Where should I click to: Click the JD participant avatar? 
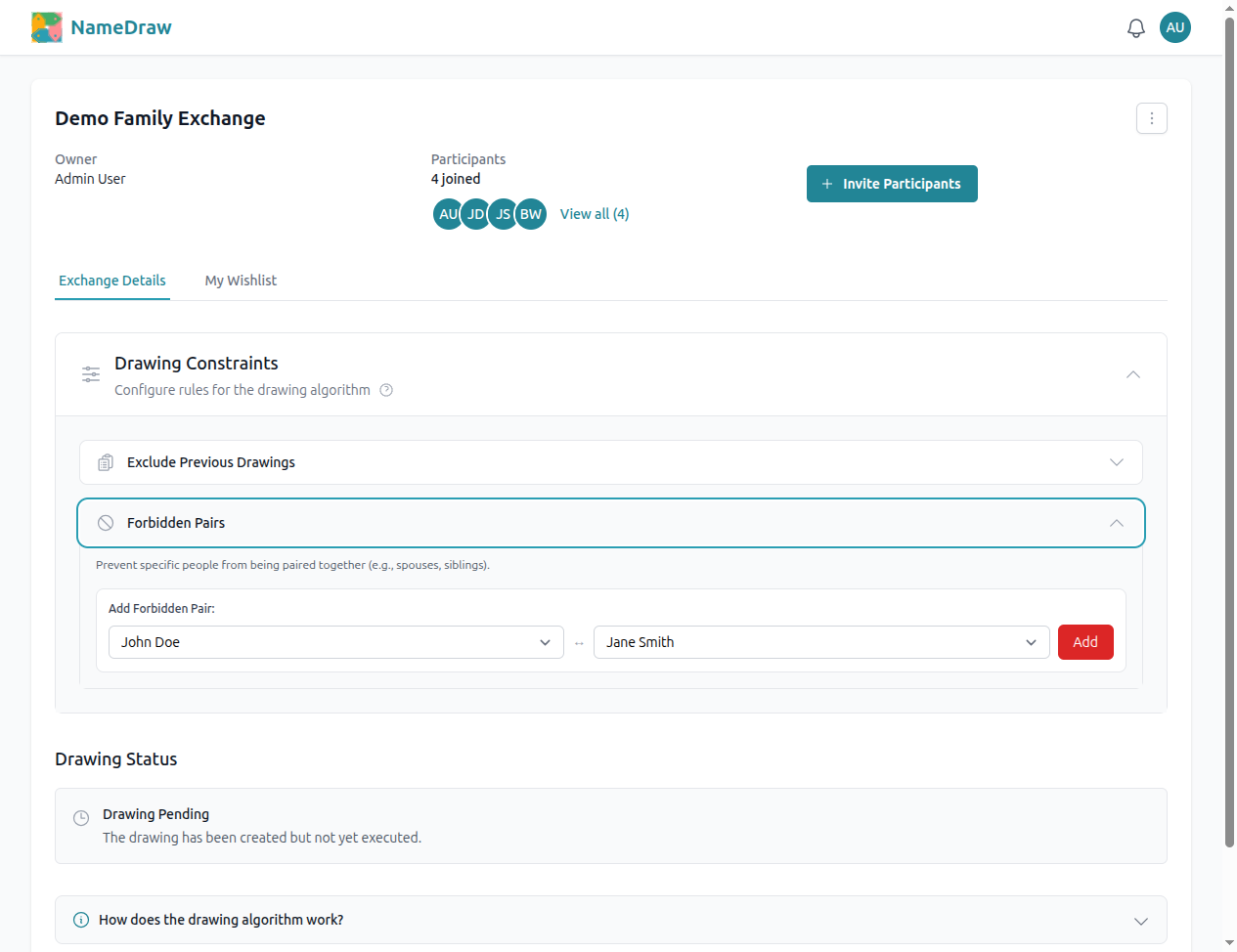pyautogui.click(x=475, y=214)
